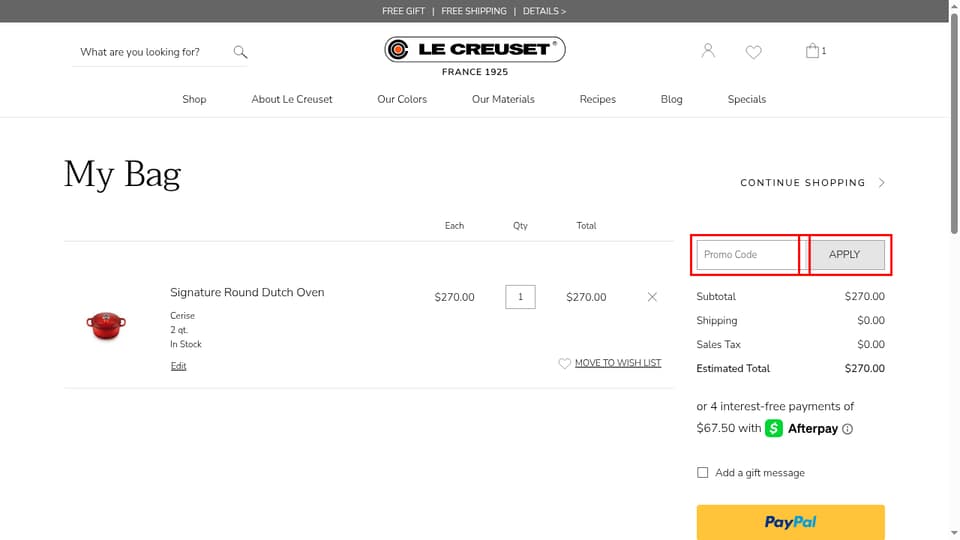This screenshot has width=960, height=540.
Task: Click the Subtotal label
Action: (716, 296)
